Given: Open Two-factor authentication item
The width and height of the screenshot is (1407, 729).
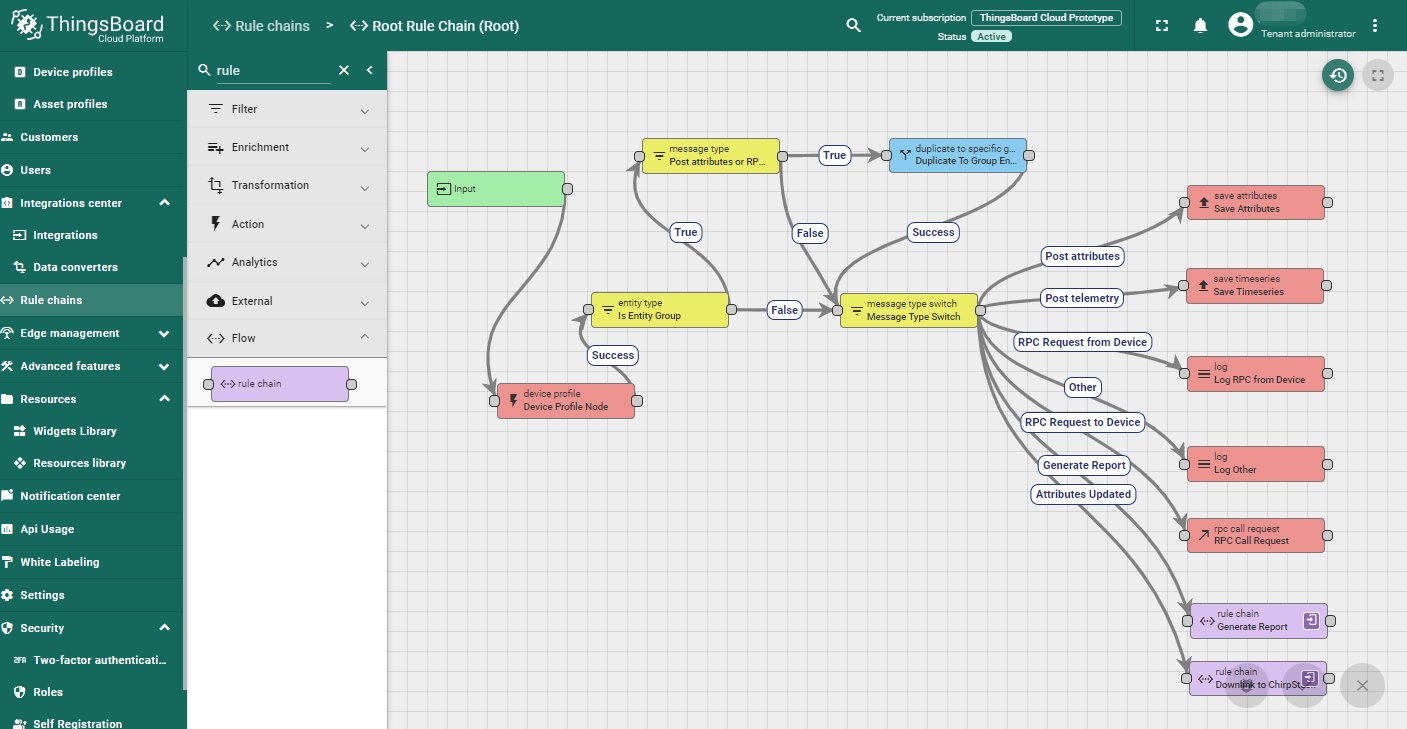Looking at the screenshot, I should [92, 660].
